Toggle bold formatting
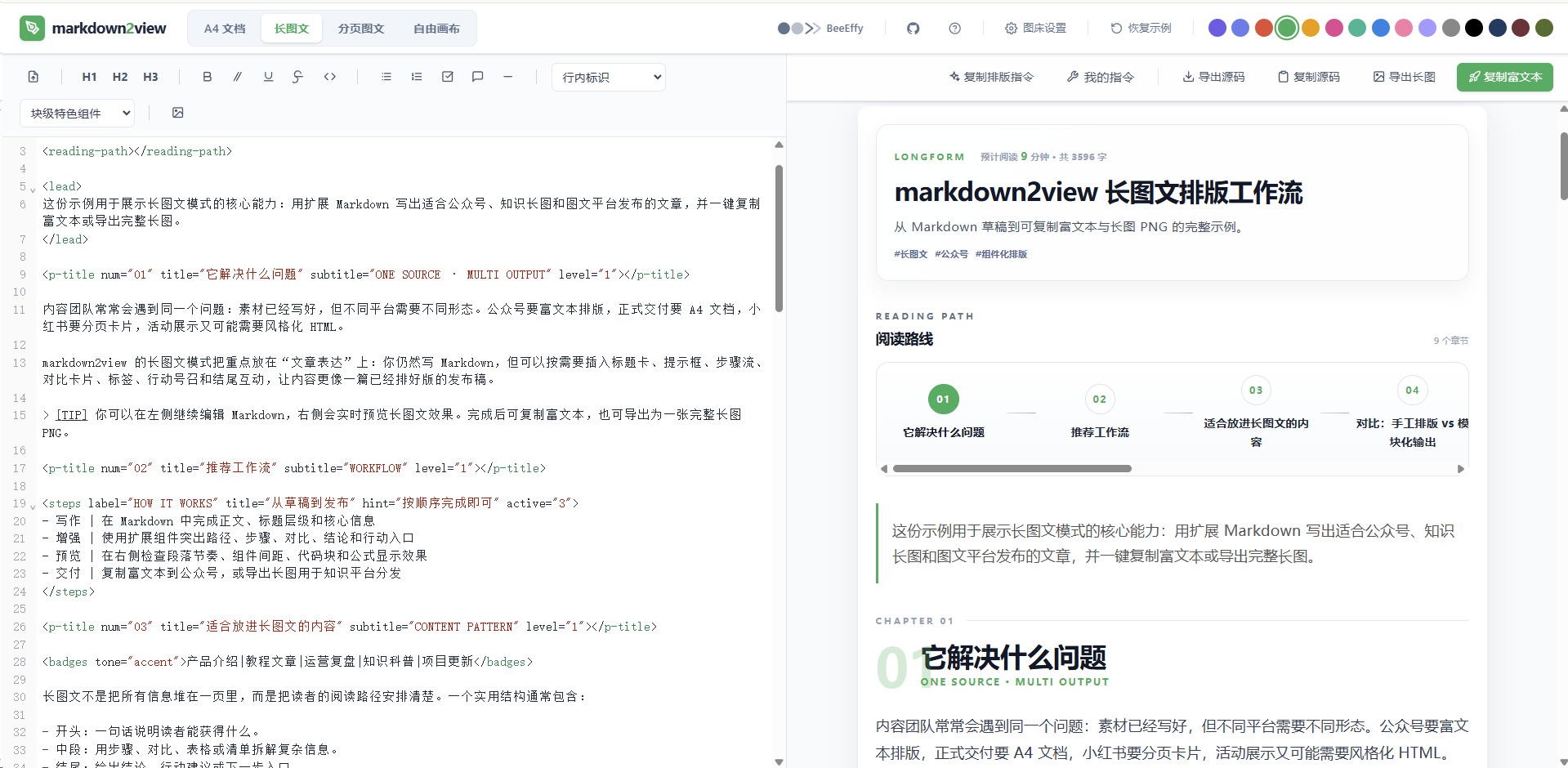Image resolution: width=1568 pixels, height=768 pixels. (x=208, y=77)
